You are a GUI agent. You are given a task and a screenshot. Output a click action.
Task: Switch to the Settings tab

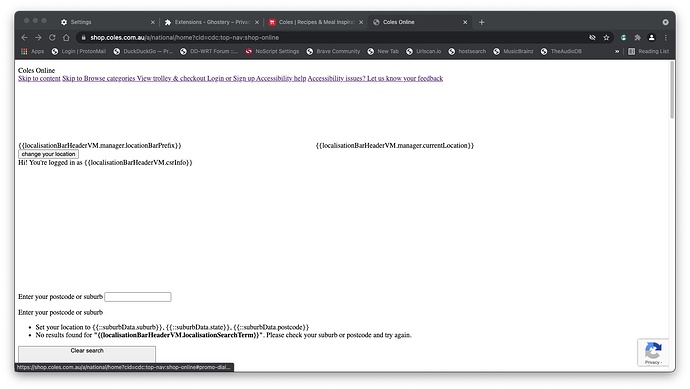point(107,22)
